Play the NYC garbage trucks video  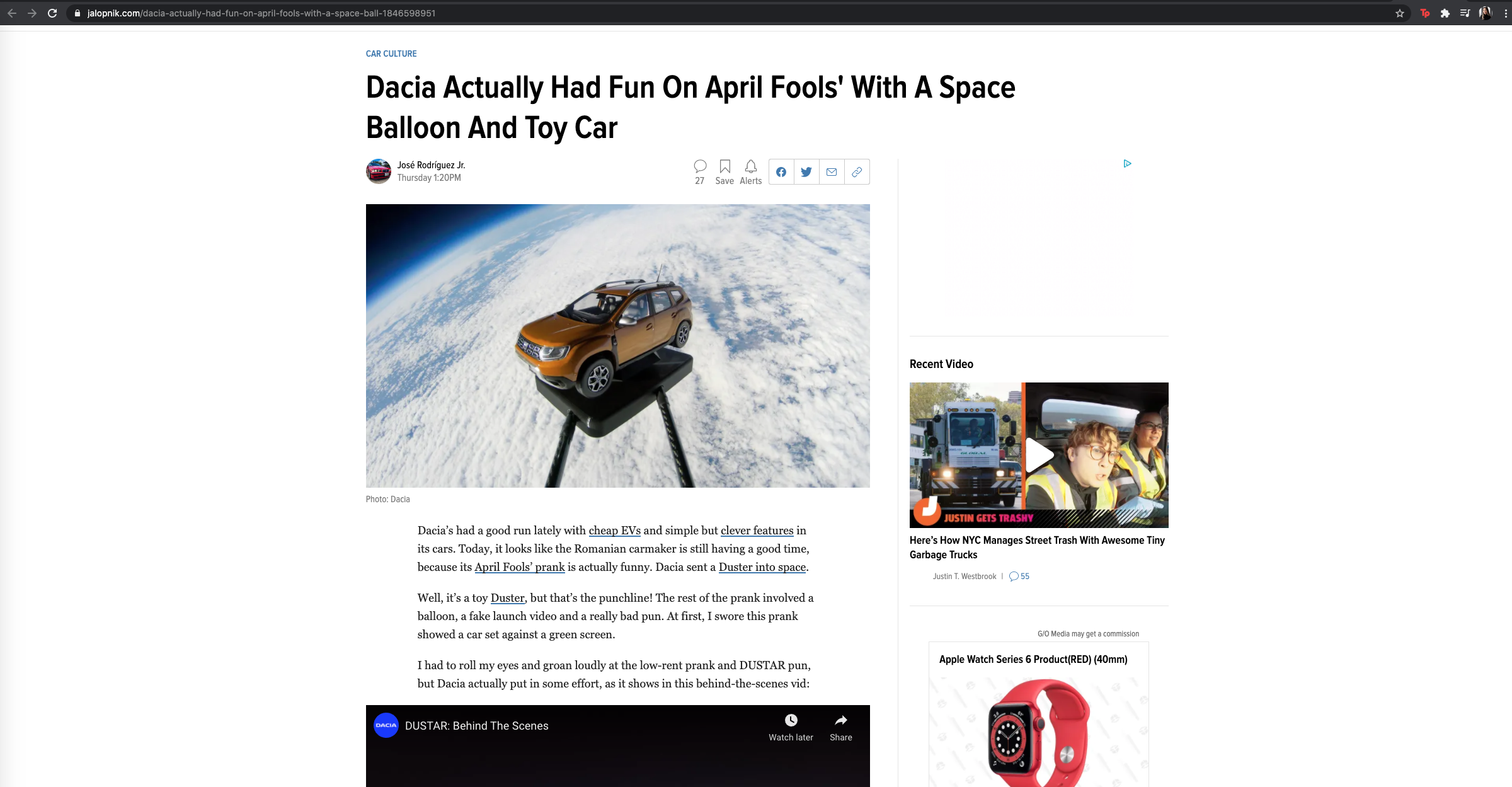coord(1039,455)
